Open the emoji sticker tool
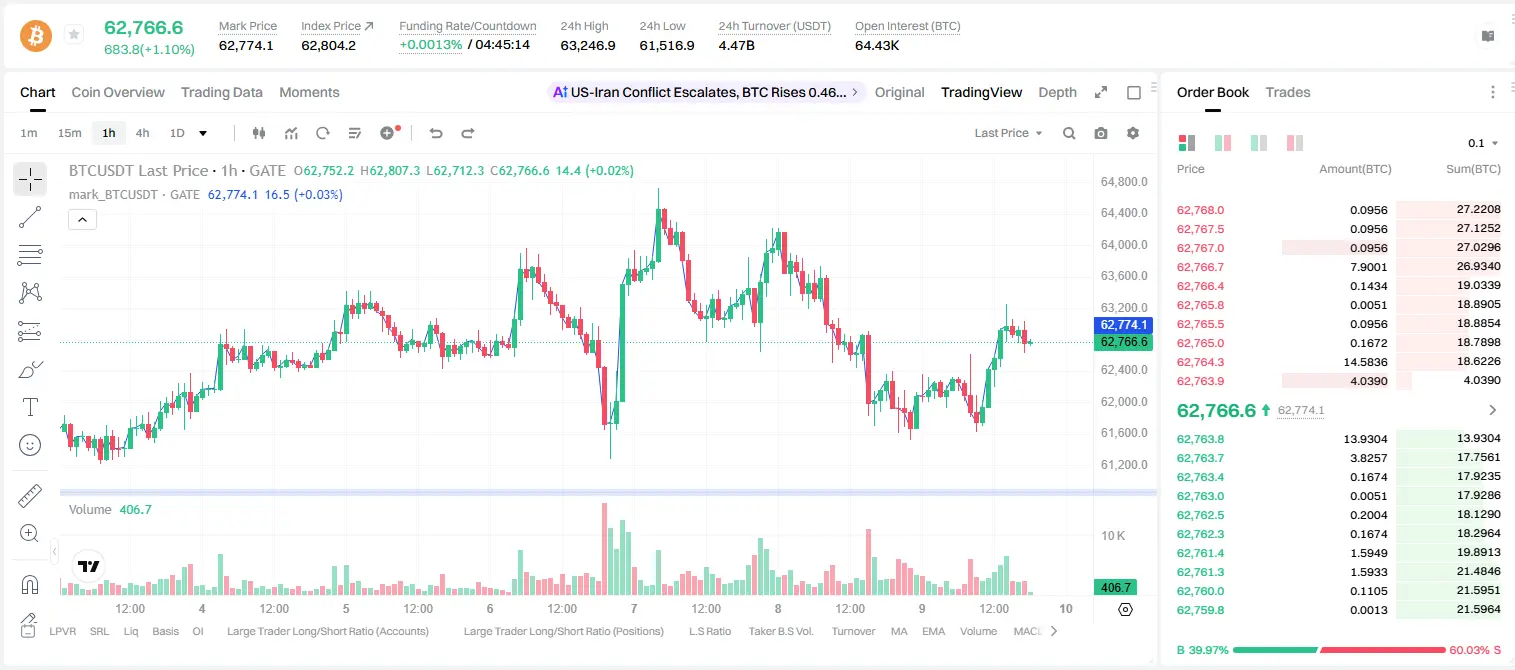 pyautogui.click(x=30, y=445)
